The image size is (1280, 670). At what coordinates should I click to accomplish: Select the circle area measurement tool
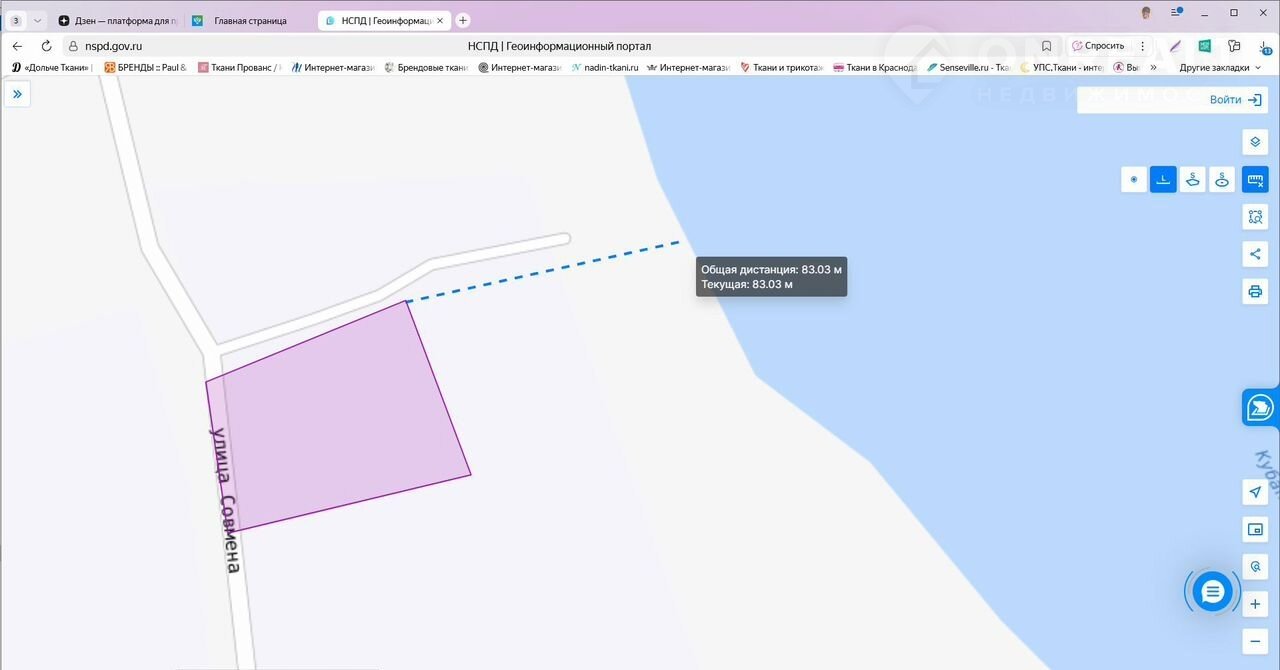[x=1222, y=180]
